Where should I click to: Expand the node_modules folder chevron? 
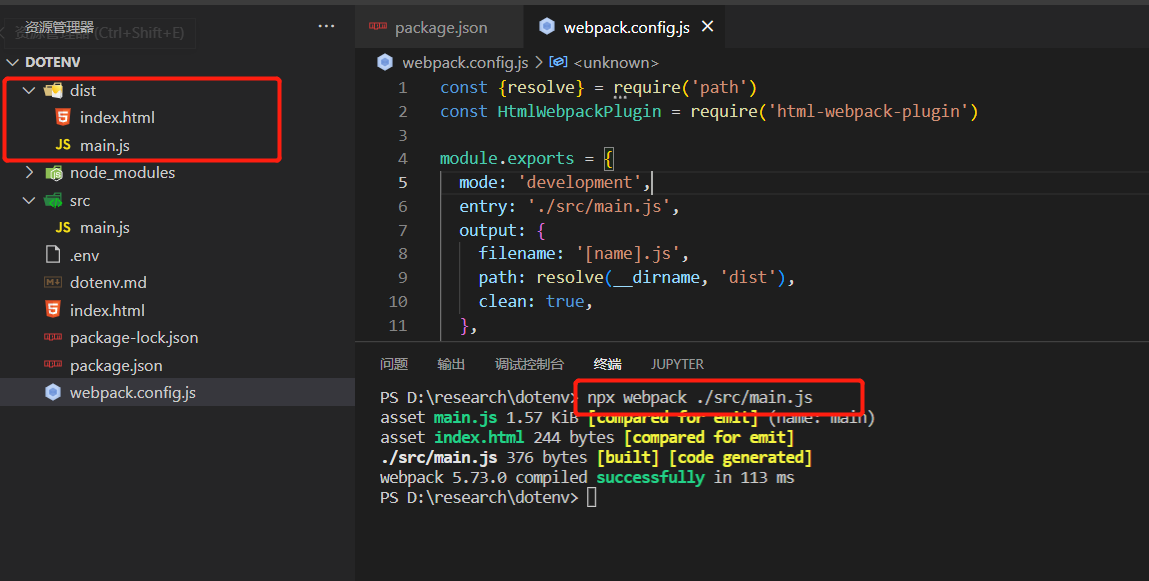[x=29, y=173]
